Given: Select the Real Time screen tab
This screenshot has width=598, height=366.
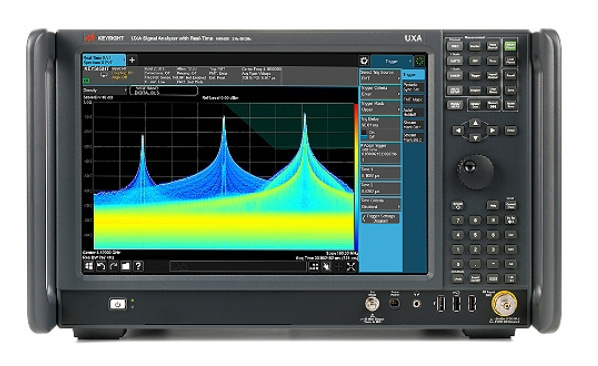Looking at the screenshot, I should 104,60.
